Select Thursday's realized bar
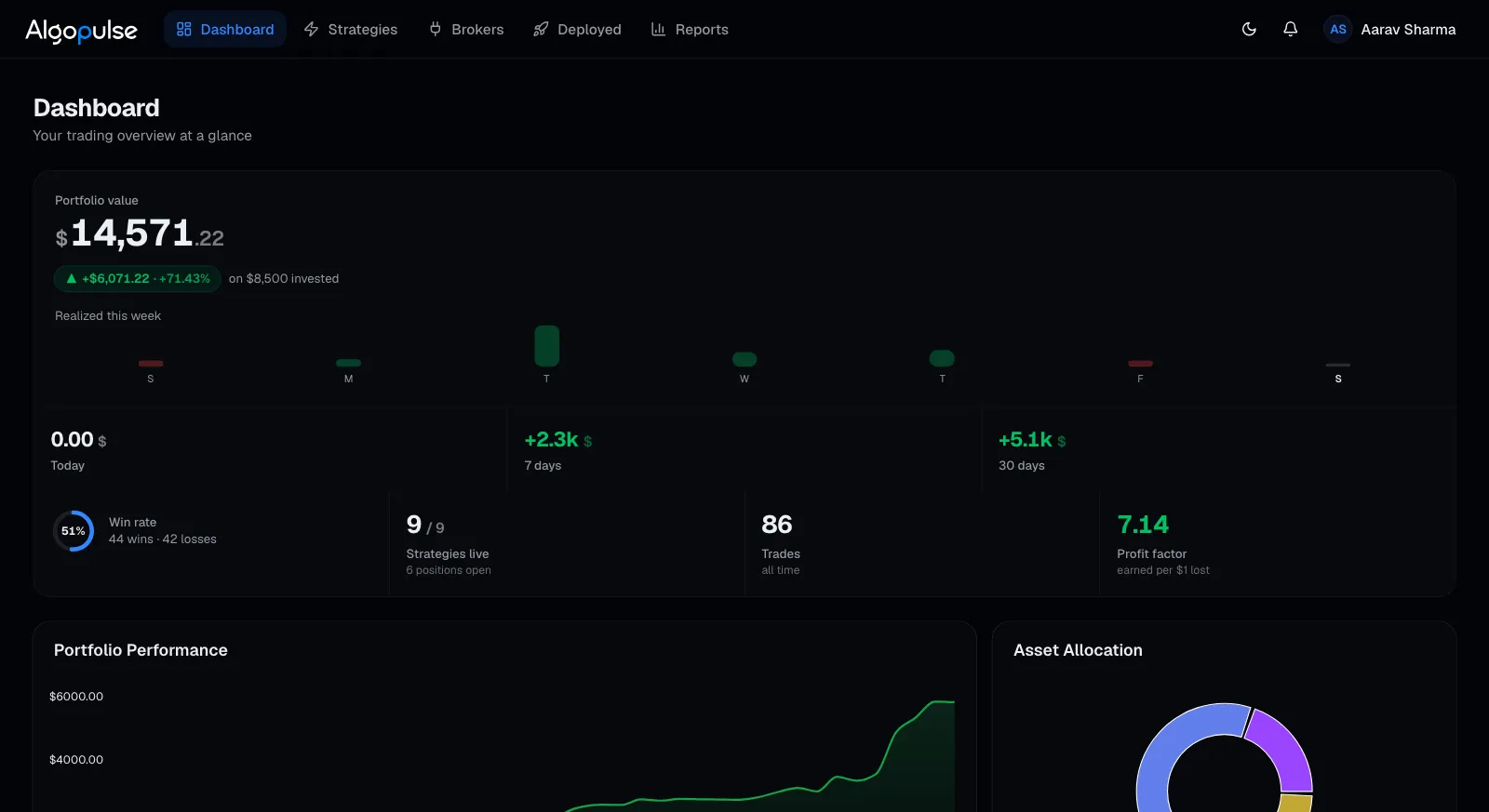1489x812 pixels. pyautogui.click(x=942, y=358)
